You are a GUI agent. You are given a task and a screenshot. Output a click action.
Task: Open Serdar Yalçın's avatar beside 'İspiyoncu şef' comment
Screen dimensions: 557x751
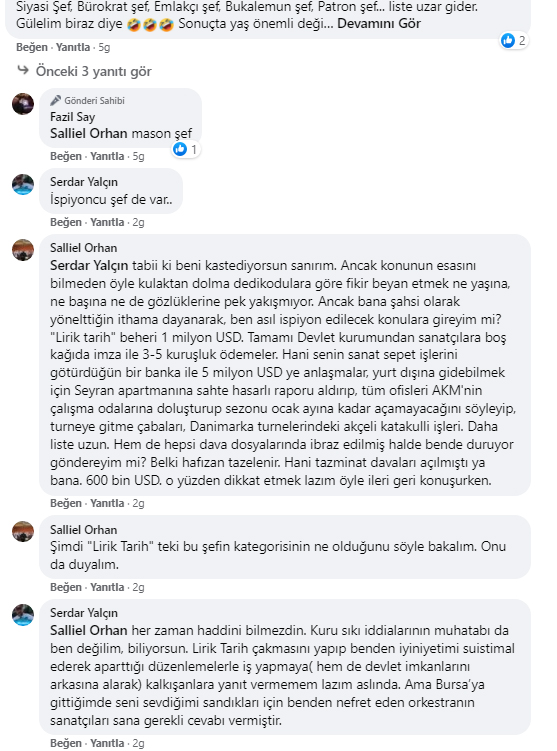(23, 184)
